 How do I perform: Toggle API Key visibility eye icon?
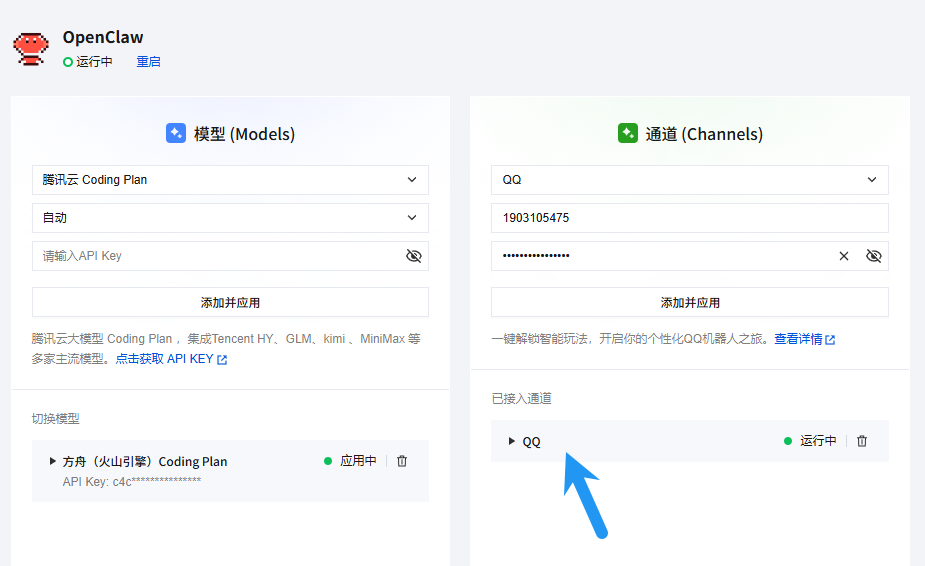[x=414, y=256]
